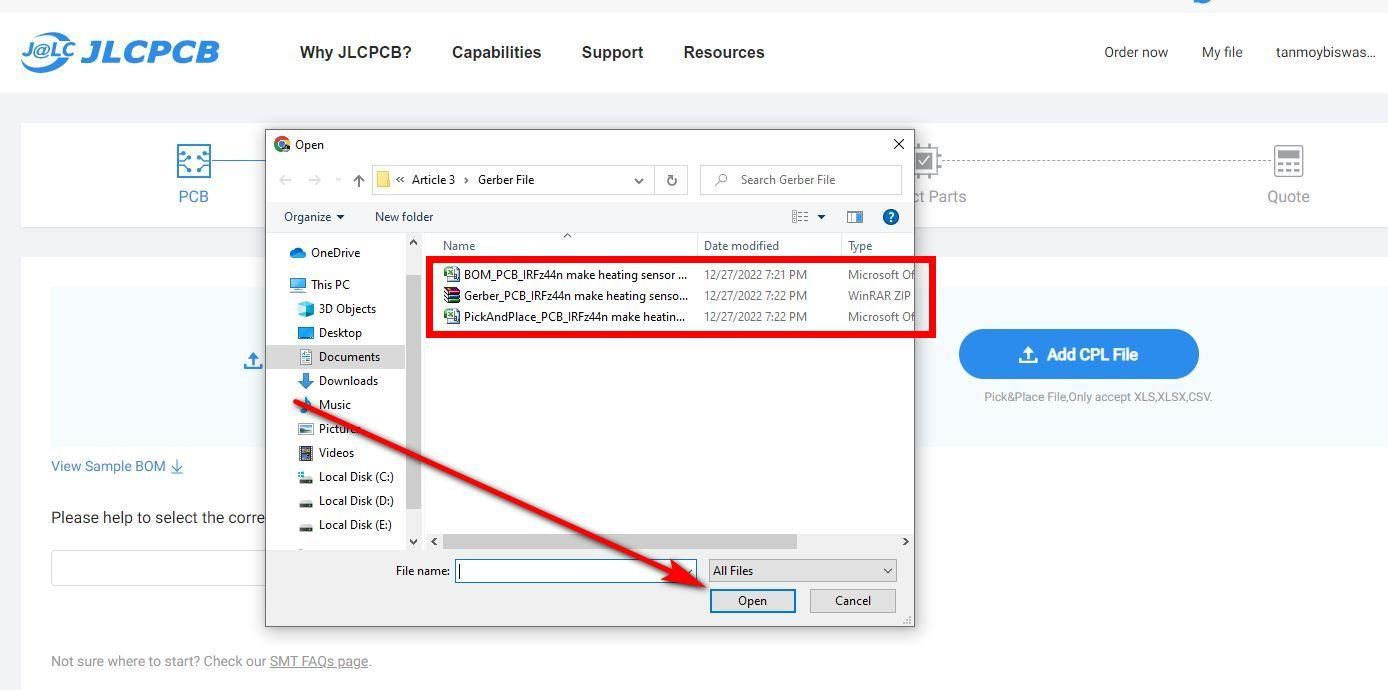1388x690 pixels.
Task: Click the JLCPCB logo
Action: (120, 52)
